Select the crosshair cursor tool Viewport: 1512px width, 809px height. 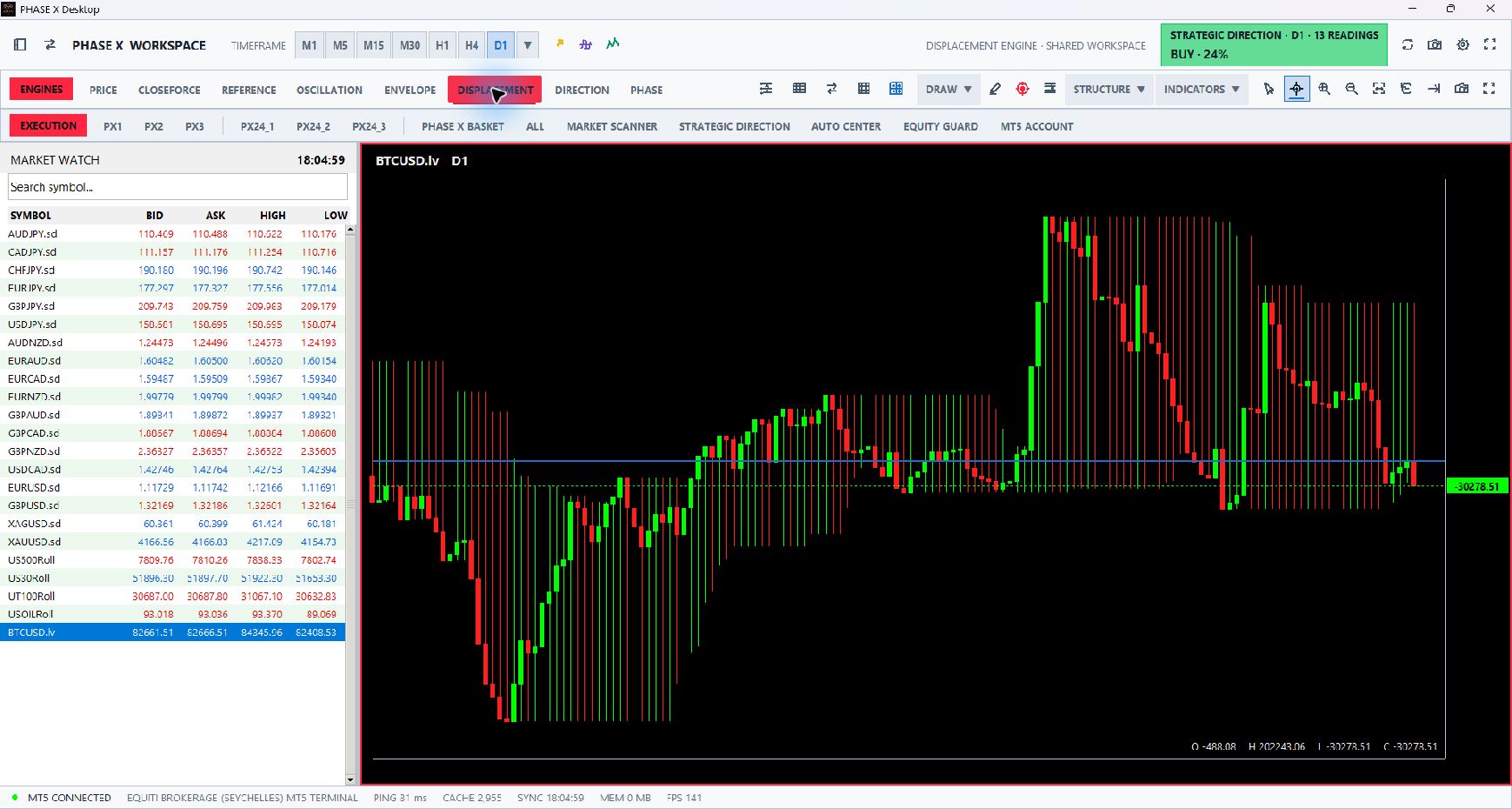coord(1296,89)
